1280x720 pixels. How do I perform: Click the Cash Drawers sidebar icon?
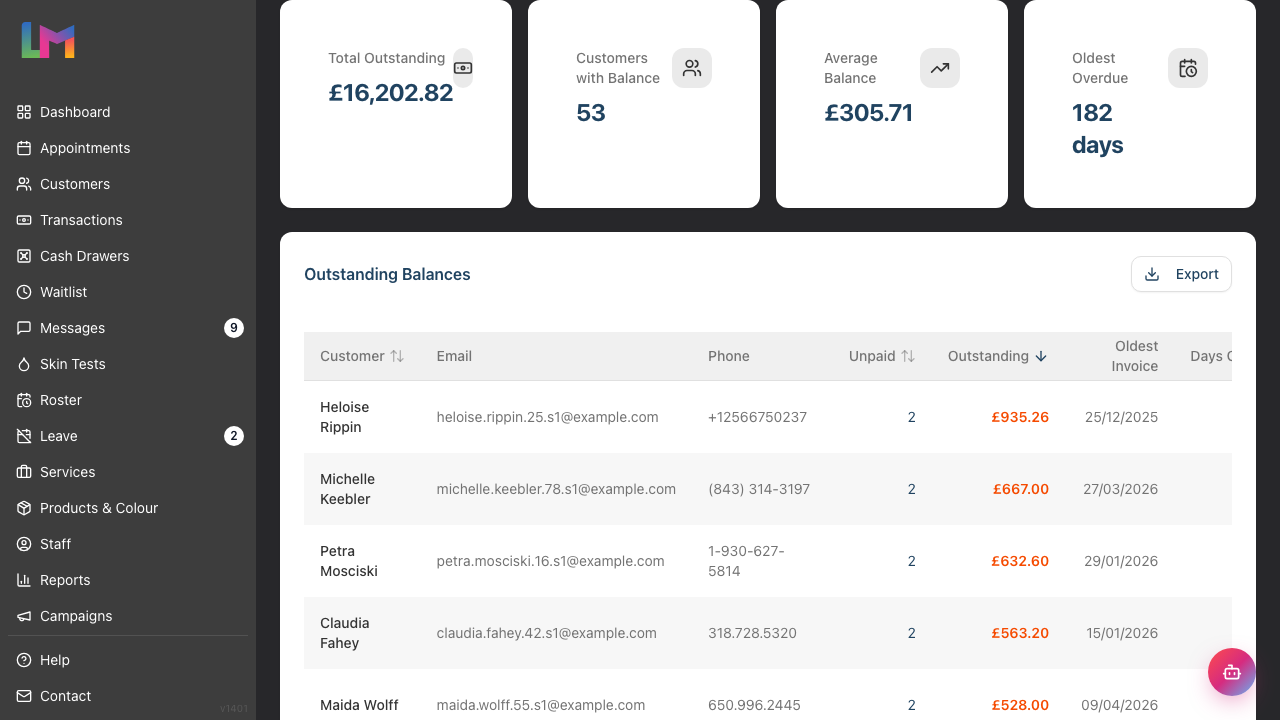pos(24,256)
